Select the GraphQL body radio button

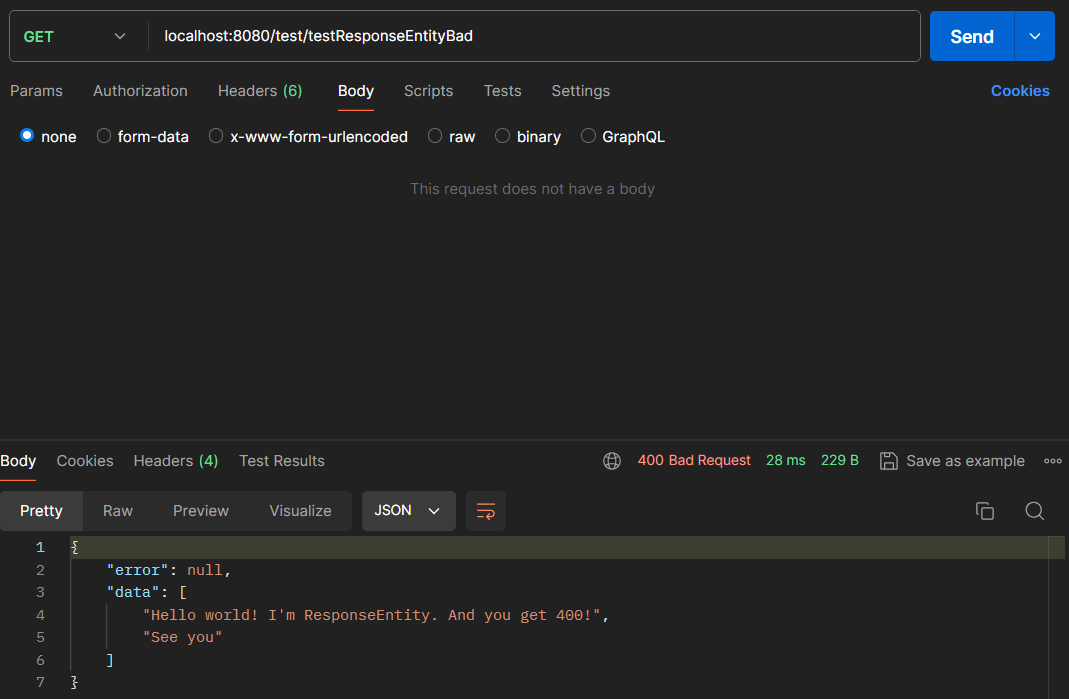click(x=588, y=136)
